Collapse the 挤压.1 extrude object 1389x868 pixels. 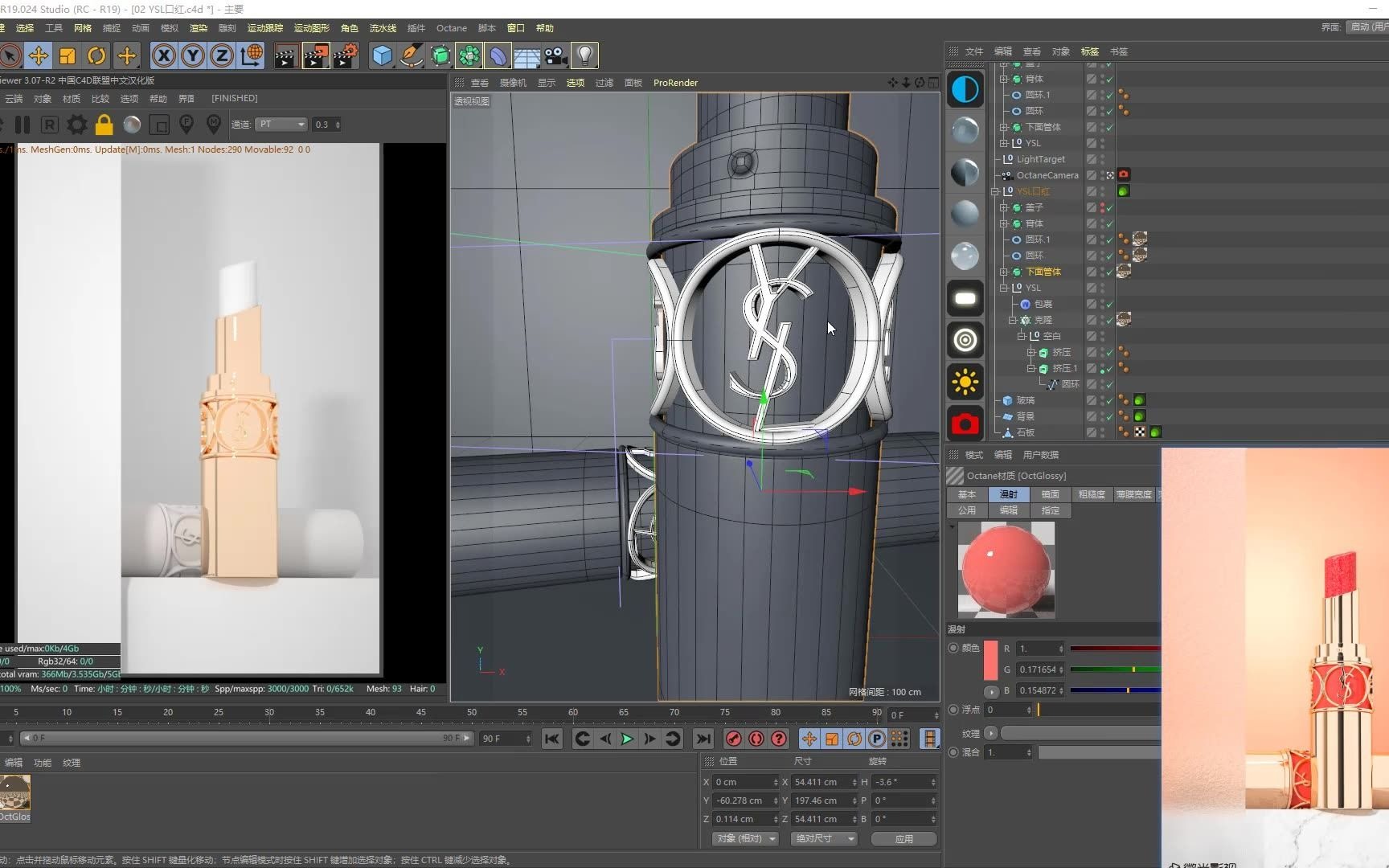click(x=1030, y=368)
